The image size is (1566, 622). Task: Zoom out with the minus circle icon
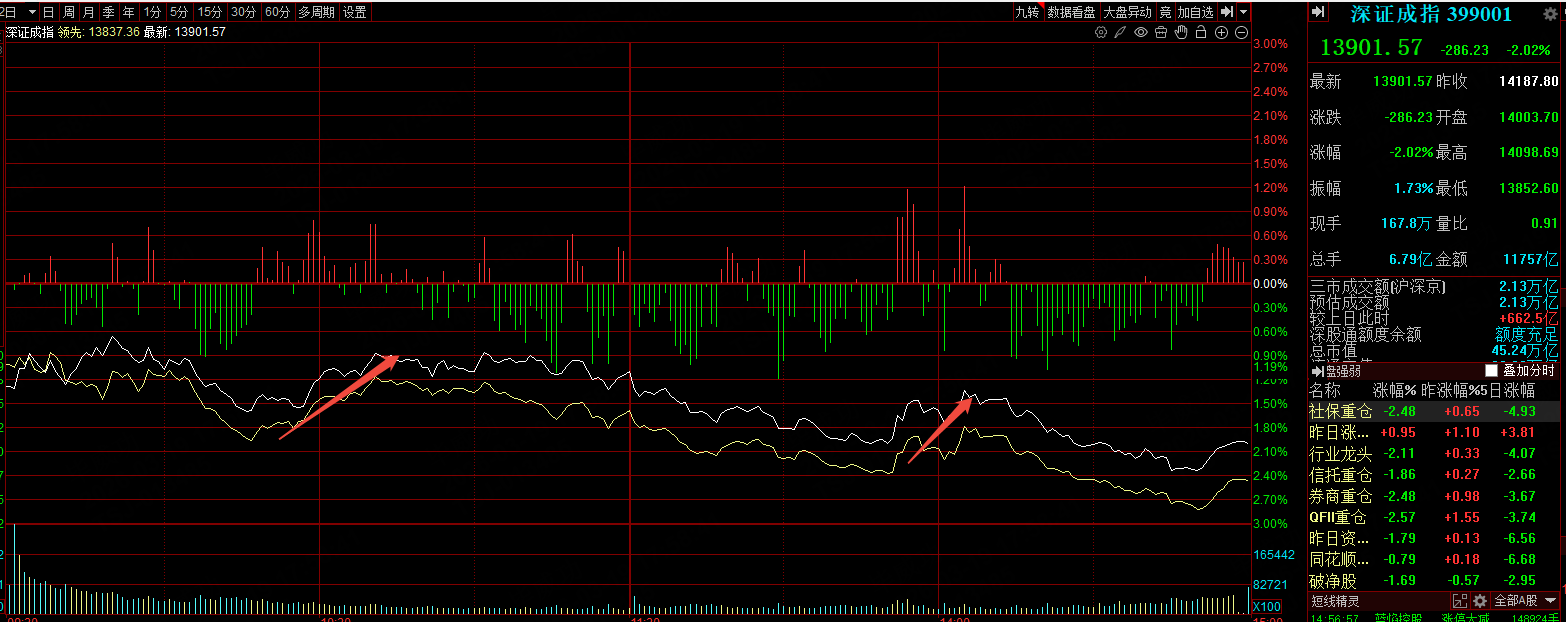click(1241, 32)
